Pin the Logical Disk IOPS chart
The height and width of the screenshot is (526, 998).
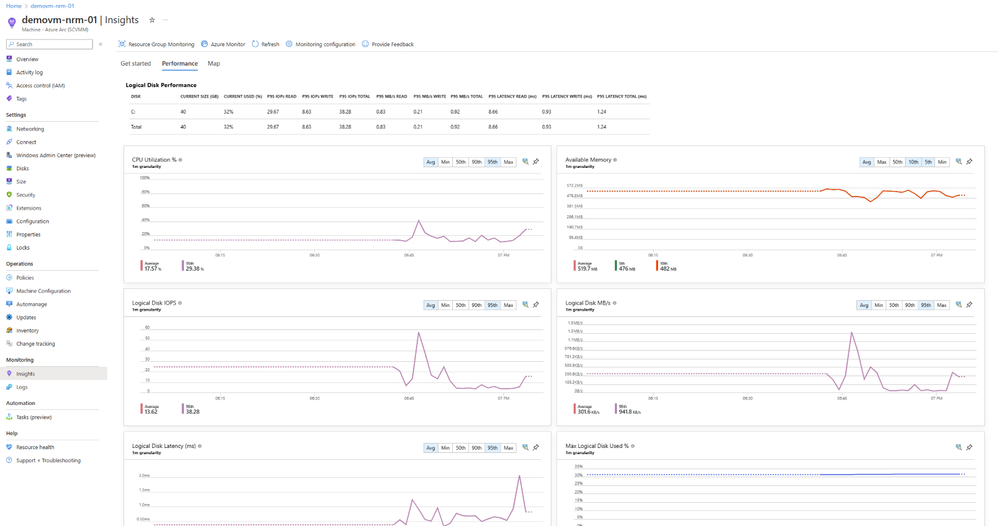tap(536, 305)
